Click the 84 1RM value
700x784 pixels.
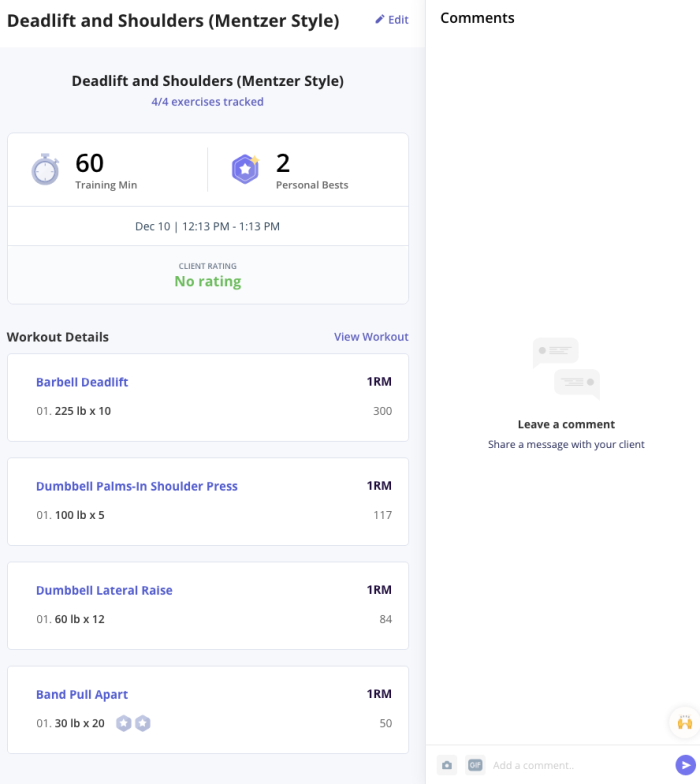coord(386,619)
